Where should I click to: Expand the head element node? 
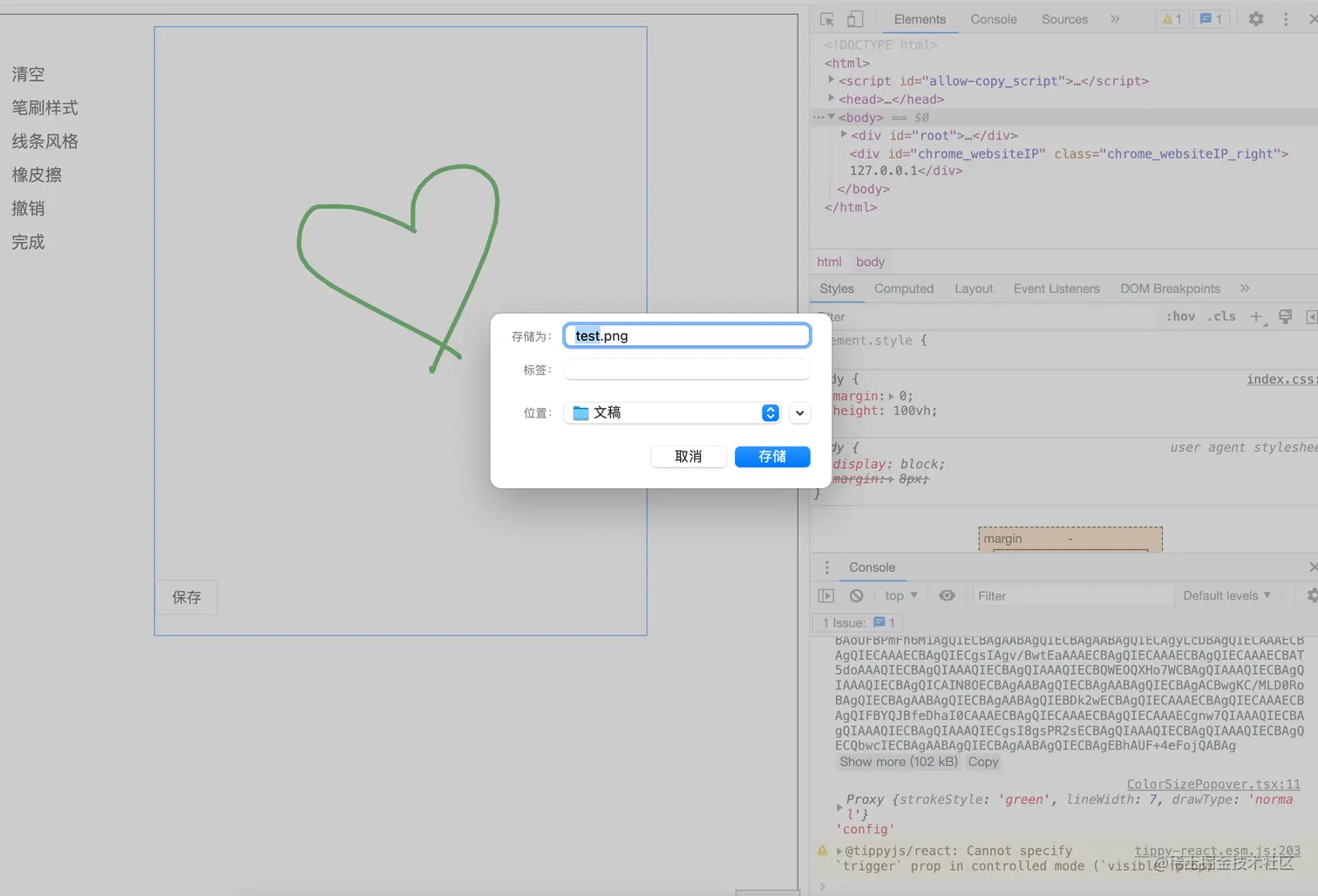[832, 98]
